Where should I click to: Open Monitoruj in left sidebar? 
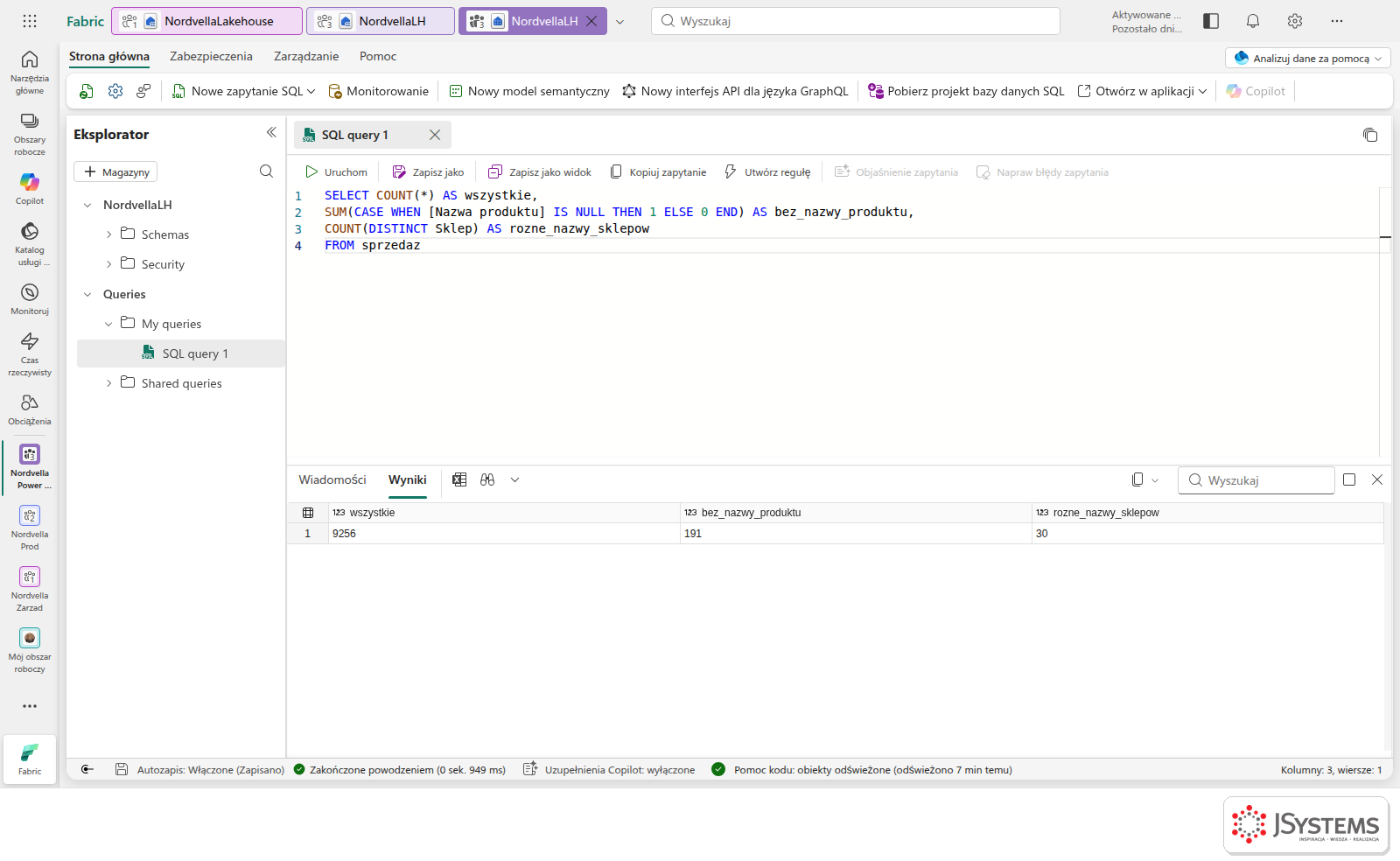[30, 298]
